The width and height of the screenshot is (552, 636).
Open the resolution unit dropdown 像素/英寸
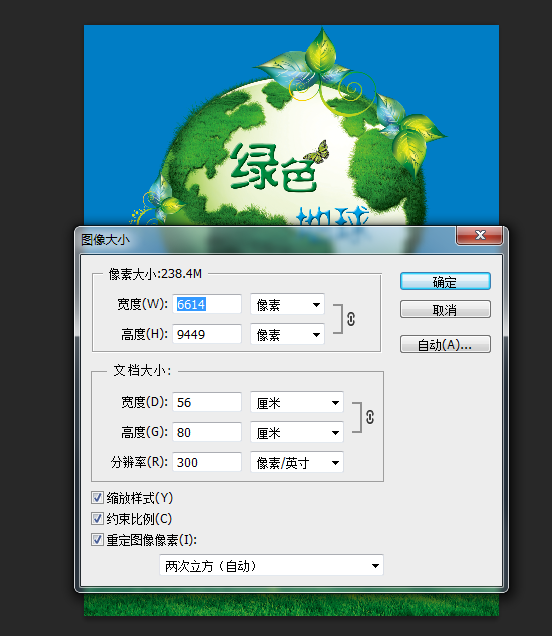click(x=297, y=462)
